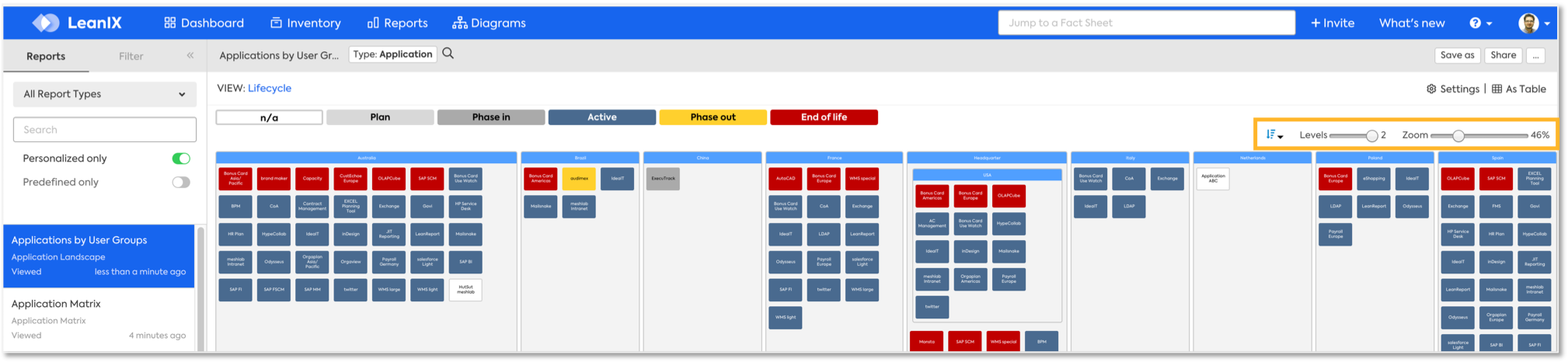Click the LeanIX logo
1568x362 pixels.
(x=76, y=23)
